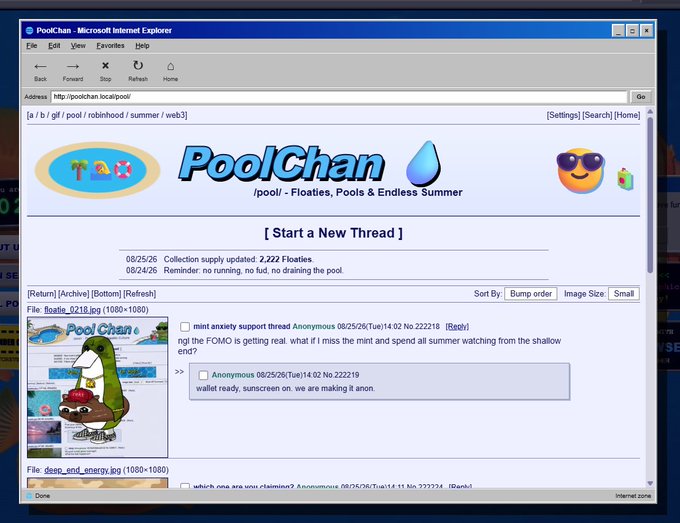Tick checkbox for 'which one are you claiming' thread
Screen dimensions: 680x523
pyautogui.click(x=185, y=486)
